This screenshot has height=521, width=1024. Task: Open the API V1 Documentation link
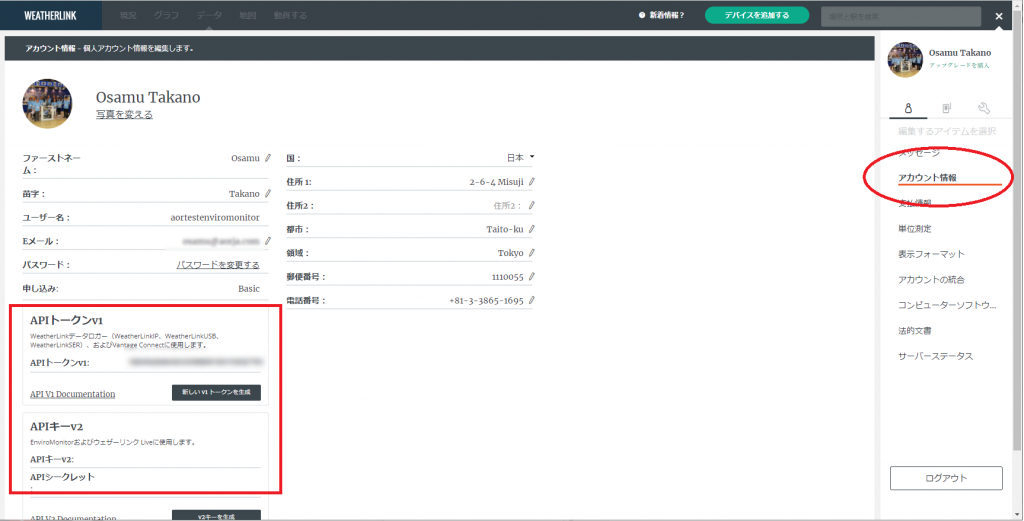tap(72, 394)
